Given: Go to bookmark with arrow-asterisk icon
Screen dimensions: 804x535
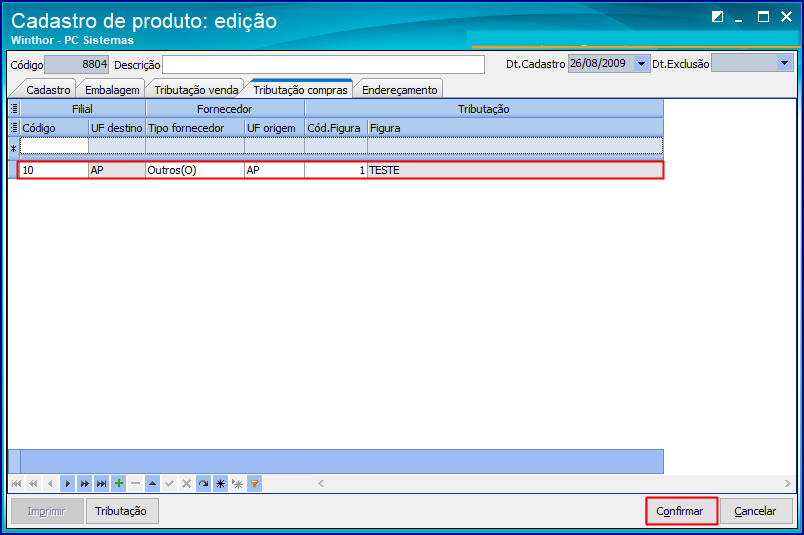Looking at the screenshot, I should 237,484.
